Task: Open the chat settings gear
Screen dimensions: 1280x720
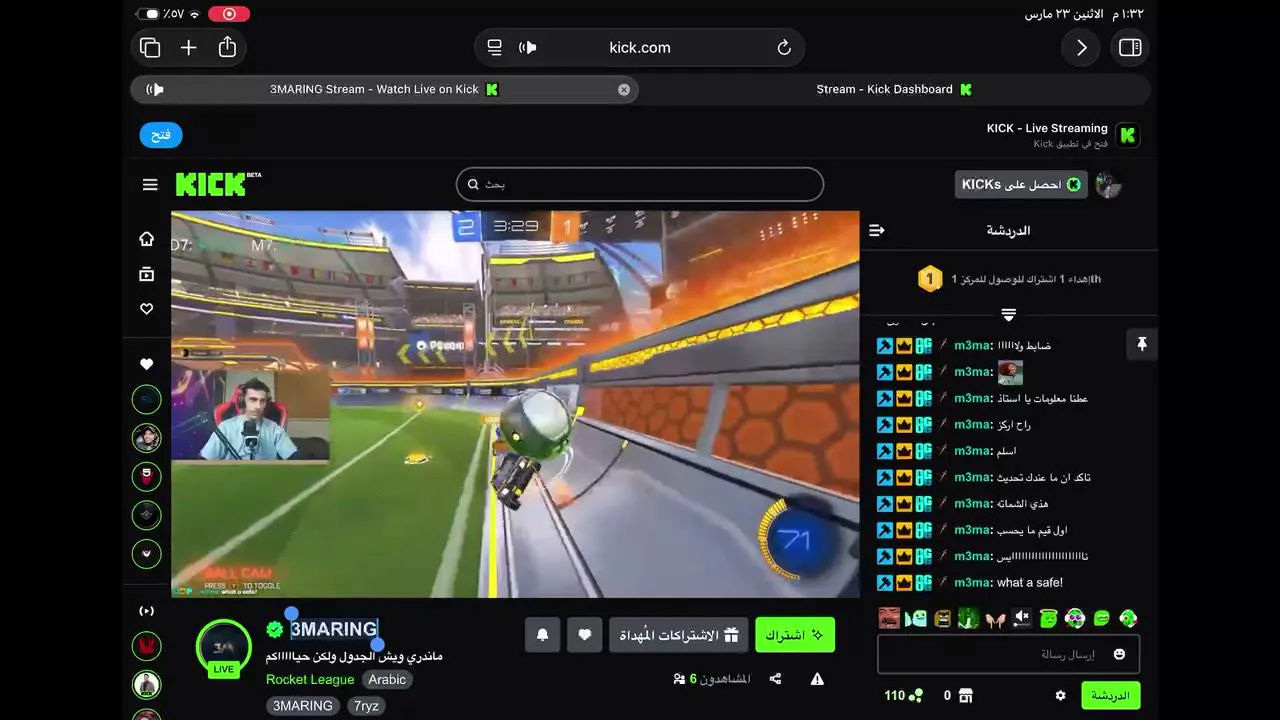Action: pos(1060,695)
